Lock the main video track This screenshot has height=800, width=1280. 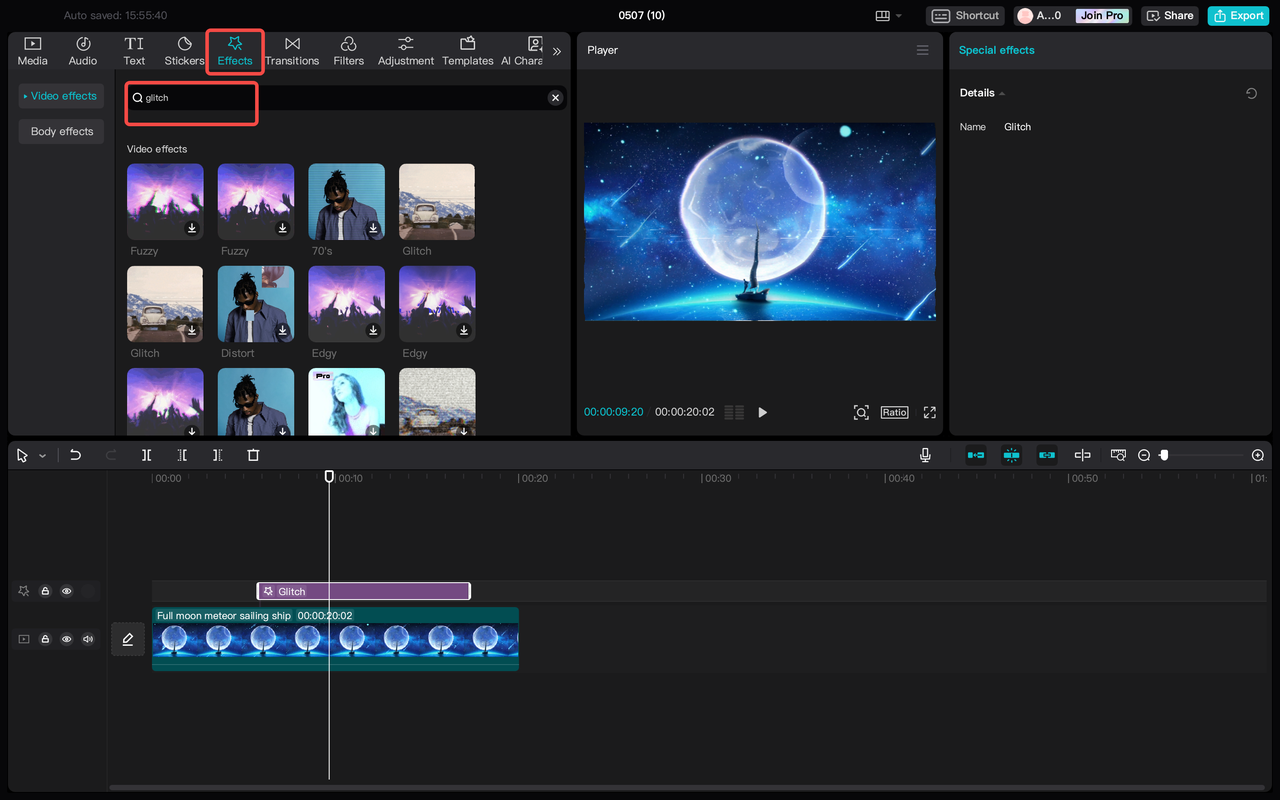pyautogui.click(x=45, y=639)
